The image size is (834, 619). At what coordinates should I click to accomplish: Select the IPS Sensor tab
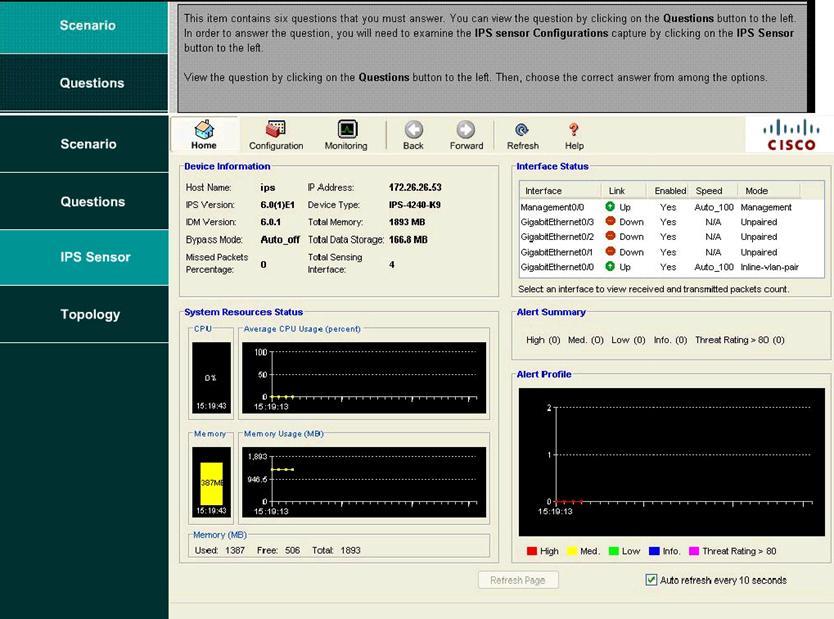pyautogui.click(x=84, y=257)
